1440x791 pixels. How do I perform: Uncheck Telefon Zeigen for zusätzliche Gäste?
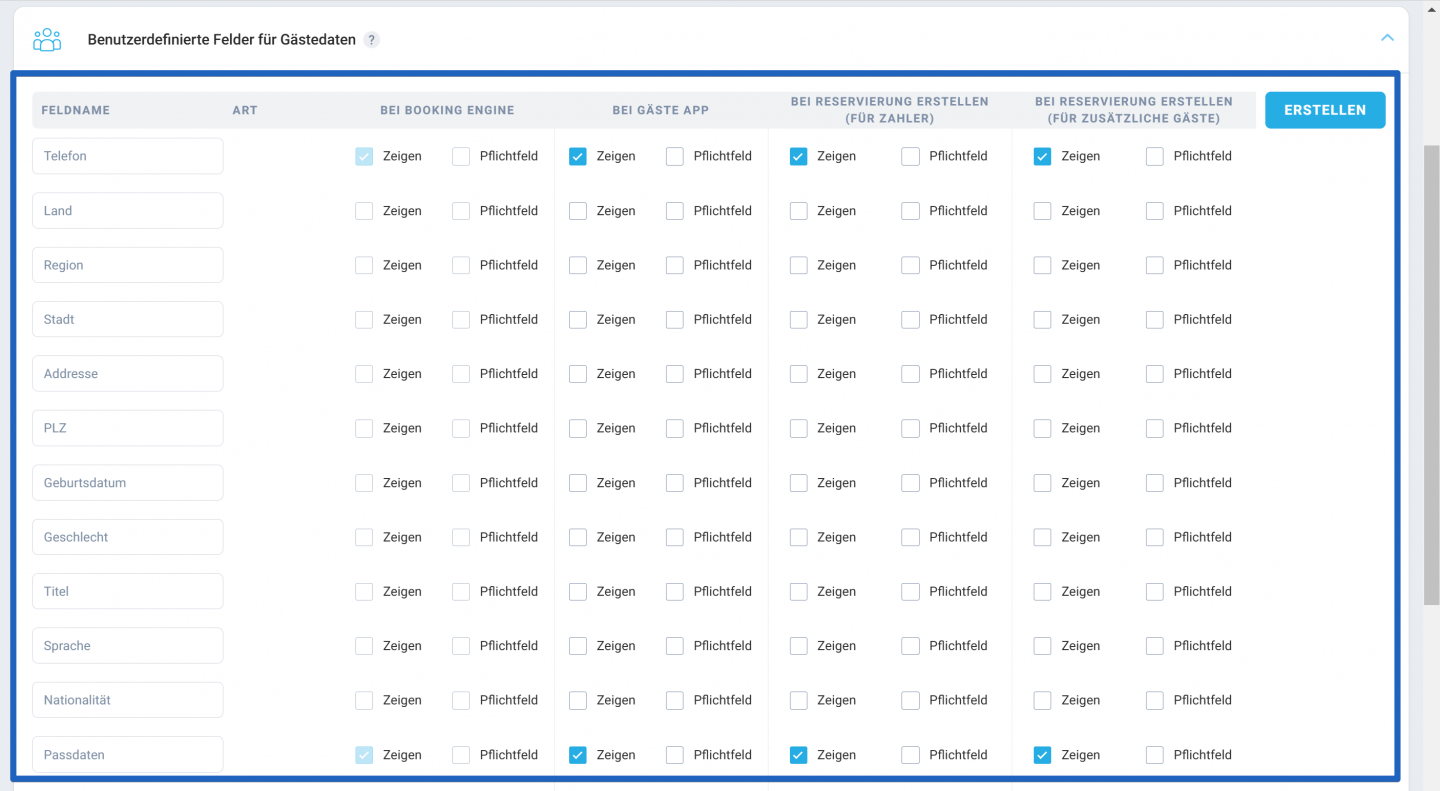tap(1042, 156)
